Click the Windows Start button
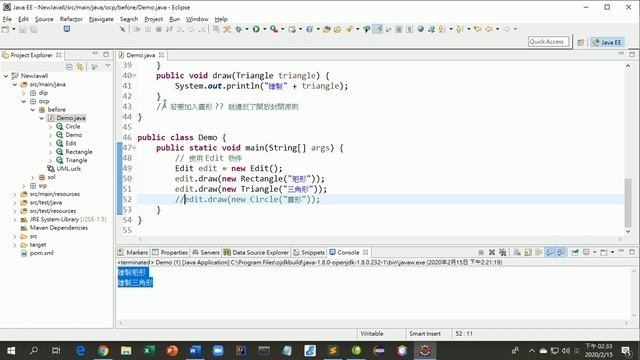The image size is (640, 360). [x=11, y=350]
